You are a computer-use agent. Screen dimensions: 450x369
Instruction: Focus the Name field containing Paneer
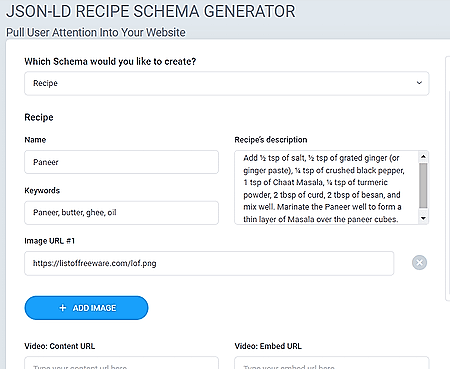click(x=121, y=162)
